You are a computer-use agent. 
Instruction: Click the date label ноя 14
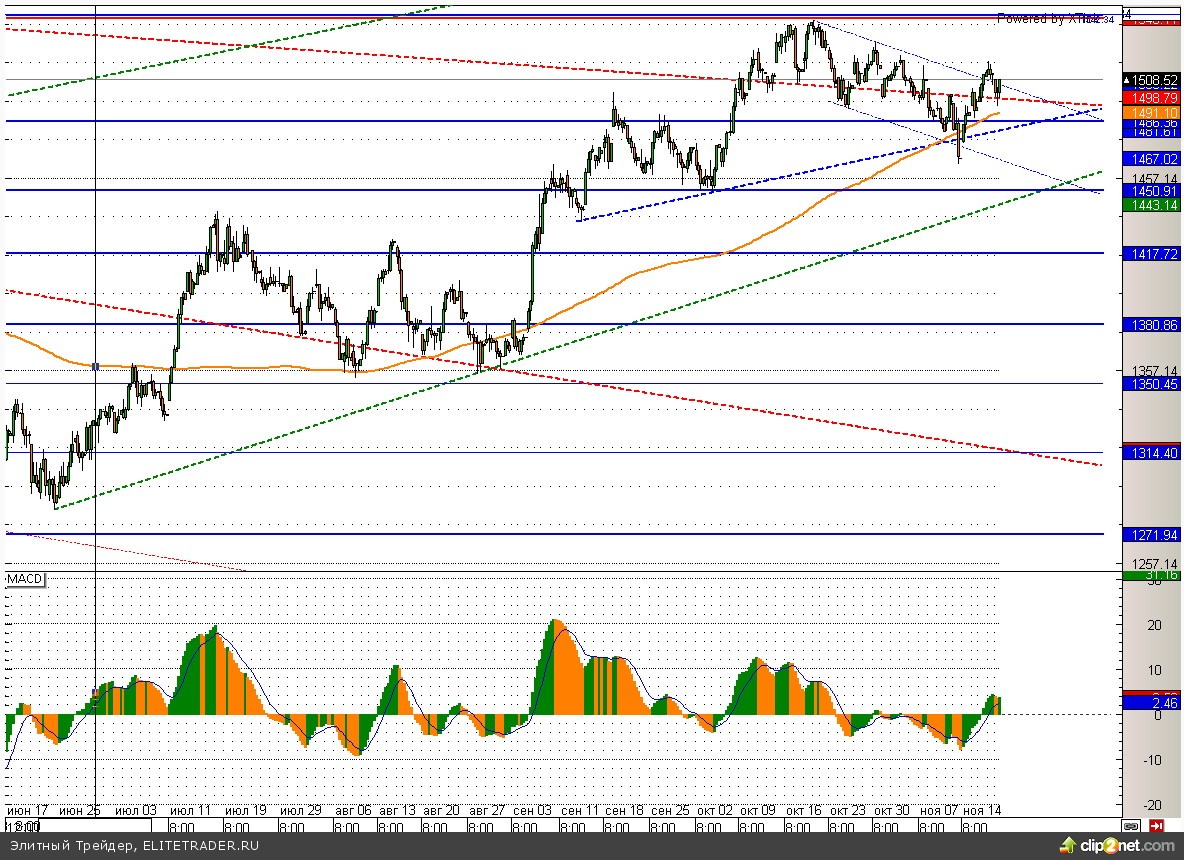(x=982, y=811)
